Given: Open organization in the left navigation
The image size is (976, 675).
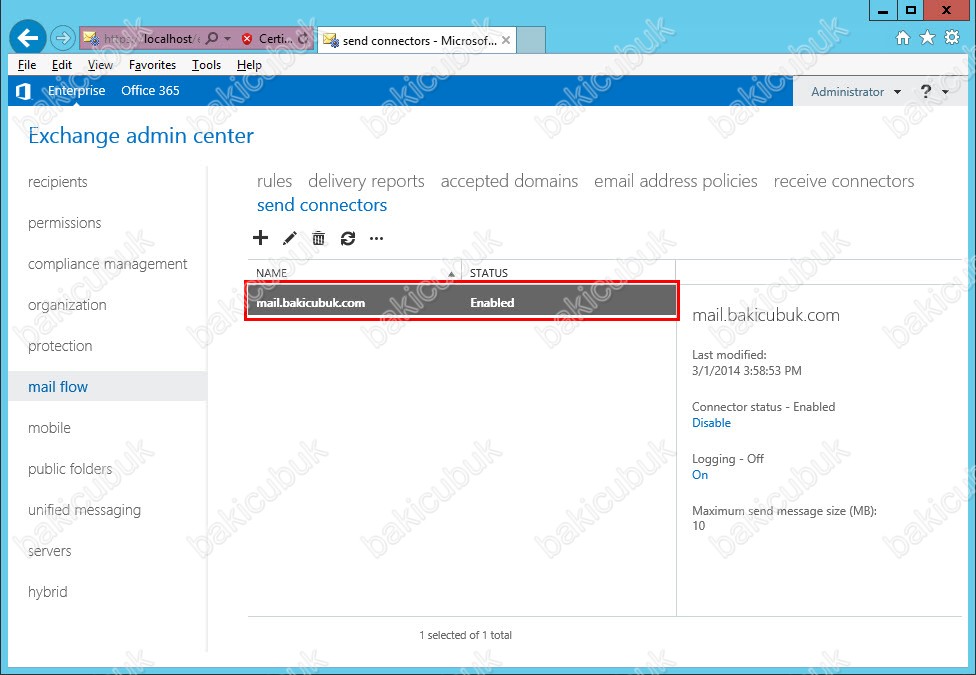Looking at the screenshot, I should pos(67,305).
